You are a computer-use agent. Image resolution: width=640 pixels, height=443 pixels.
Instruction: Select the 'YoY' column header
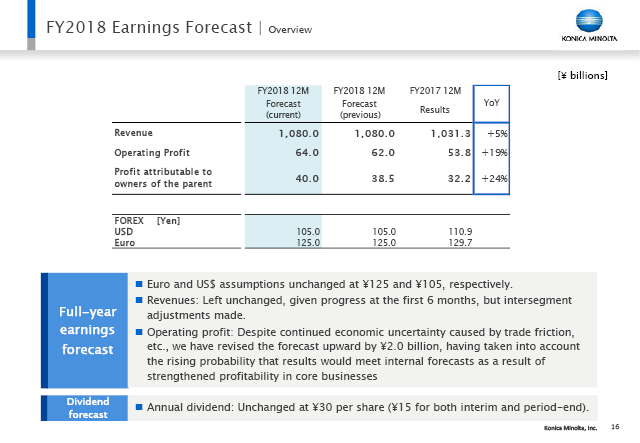pyautogui.click(x=491, y=103)
